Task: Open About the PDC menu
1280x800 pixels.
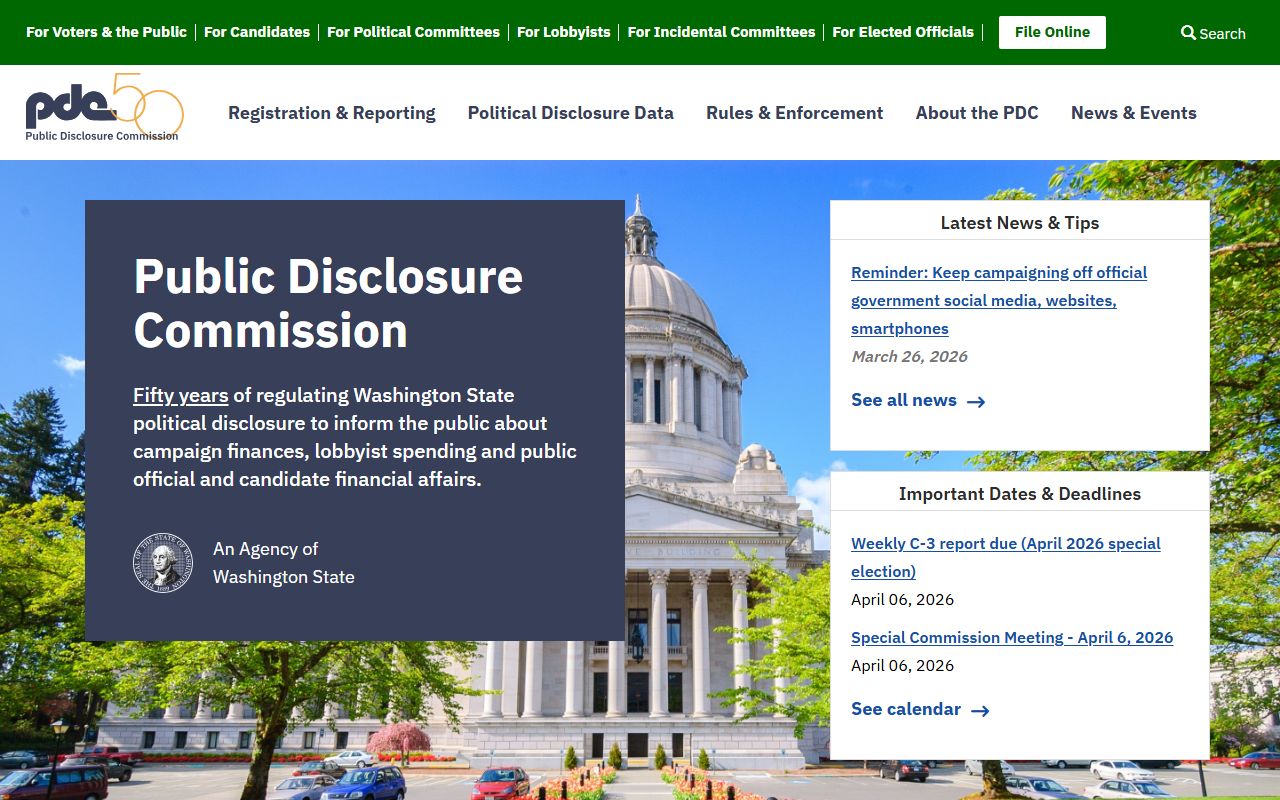Action: 977,113
